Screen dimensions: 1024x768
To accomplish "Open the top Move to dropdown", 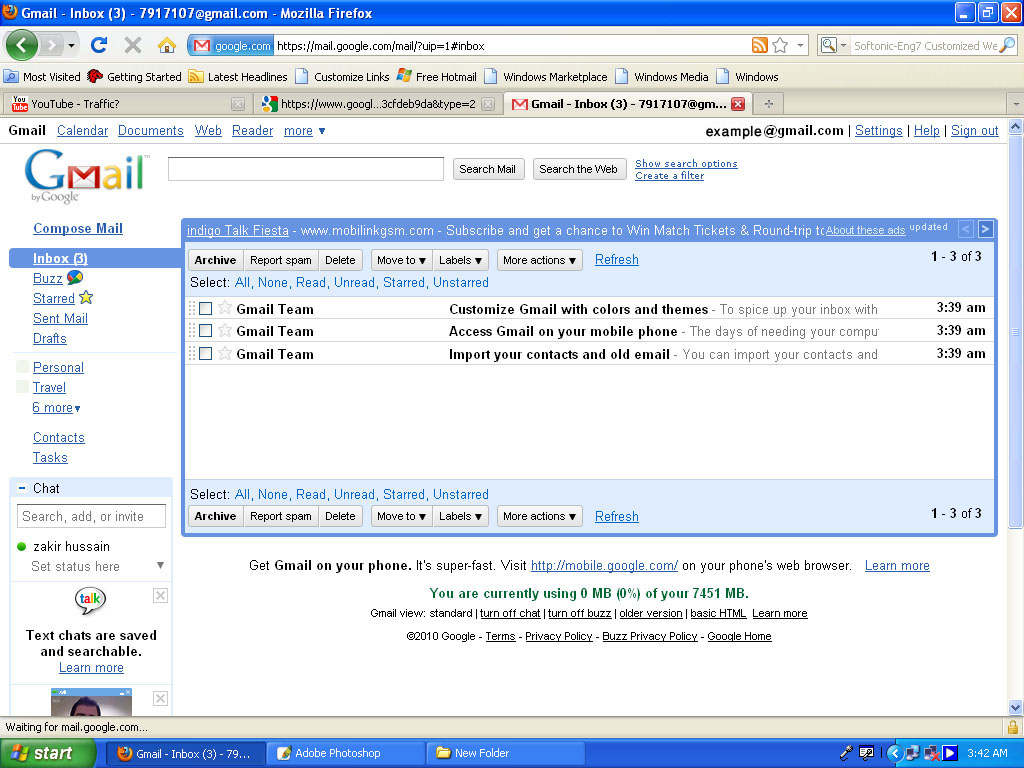I will 401,260.
